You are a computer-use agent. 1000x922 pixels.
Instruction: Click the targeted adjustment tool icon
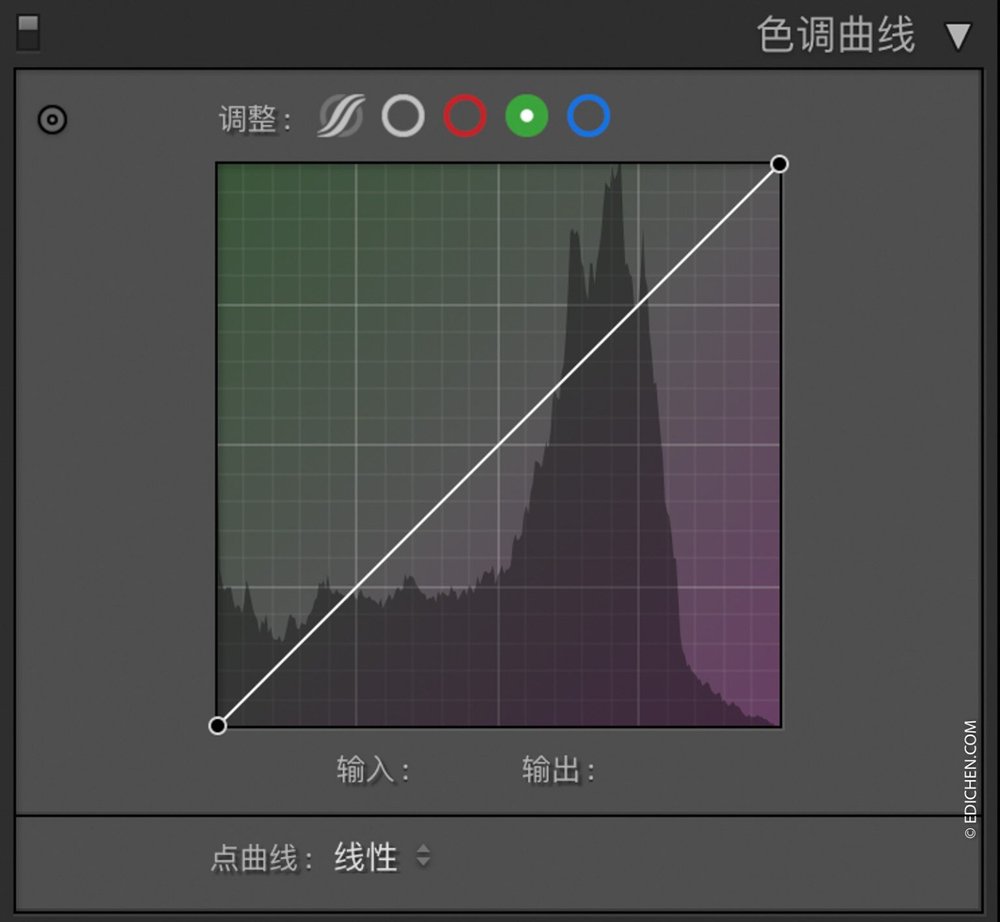[51, 119]
